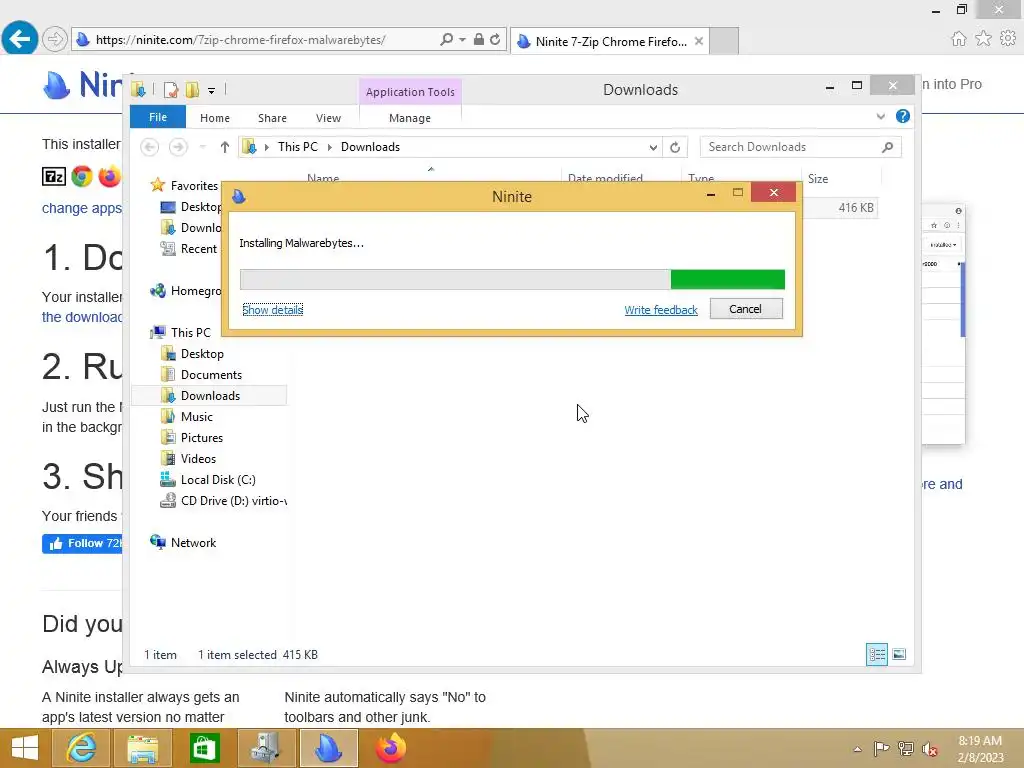
Task: Open the address bar history dropdown in Explorer
Action: click(x=653, y=148)
